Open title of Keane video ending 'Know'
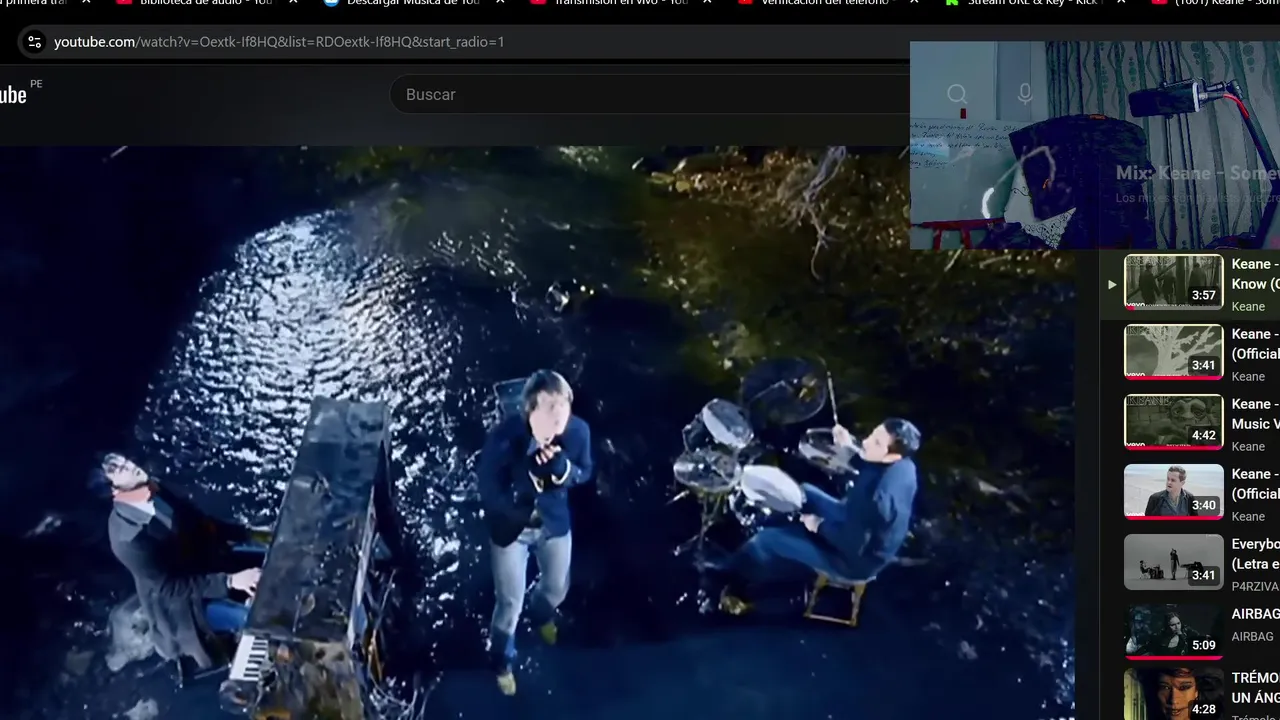 tap(1255, 274)
